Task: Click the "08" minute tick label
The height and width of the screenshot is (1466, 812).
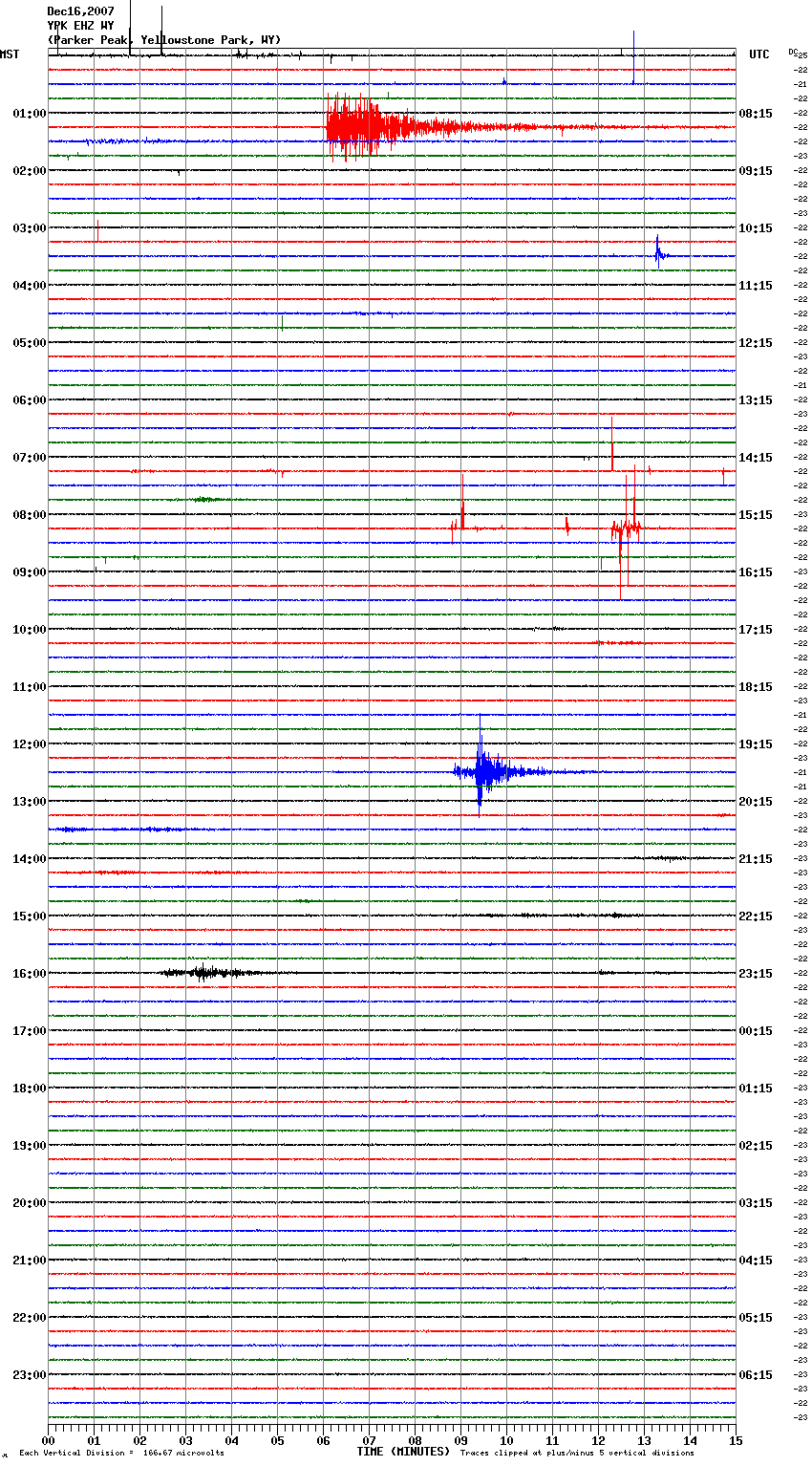Action: [x=415, y=1440]
